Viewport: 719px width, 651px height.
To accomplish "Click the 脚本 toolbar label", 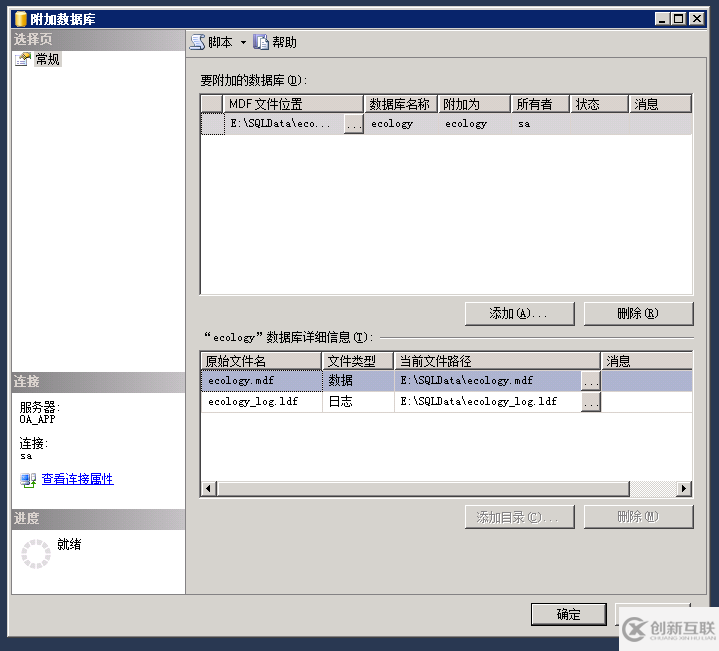I will click(x=220, y=43).
